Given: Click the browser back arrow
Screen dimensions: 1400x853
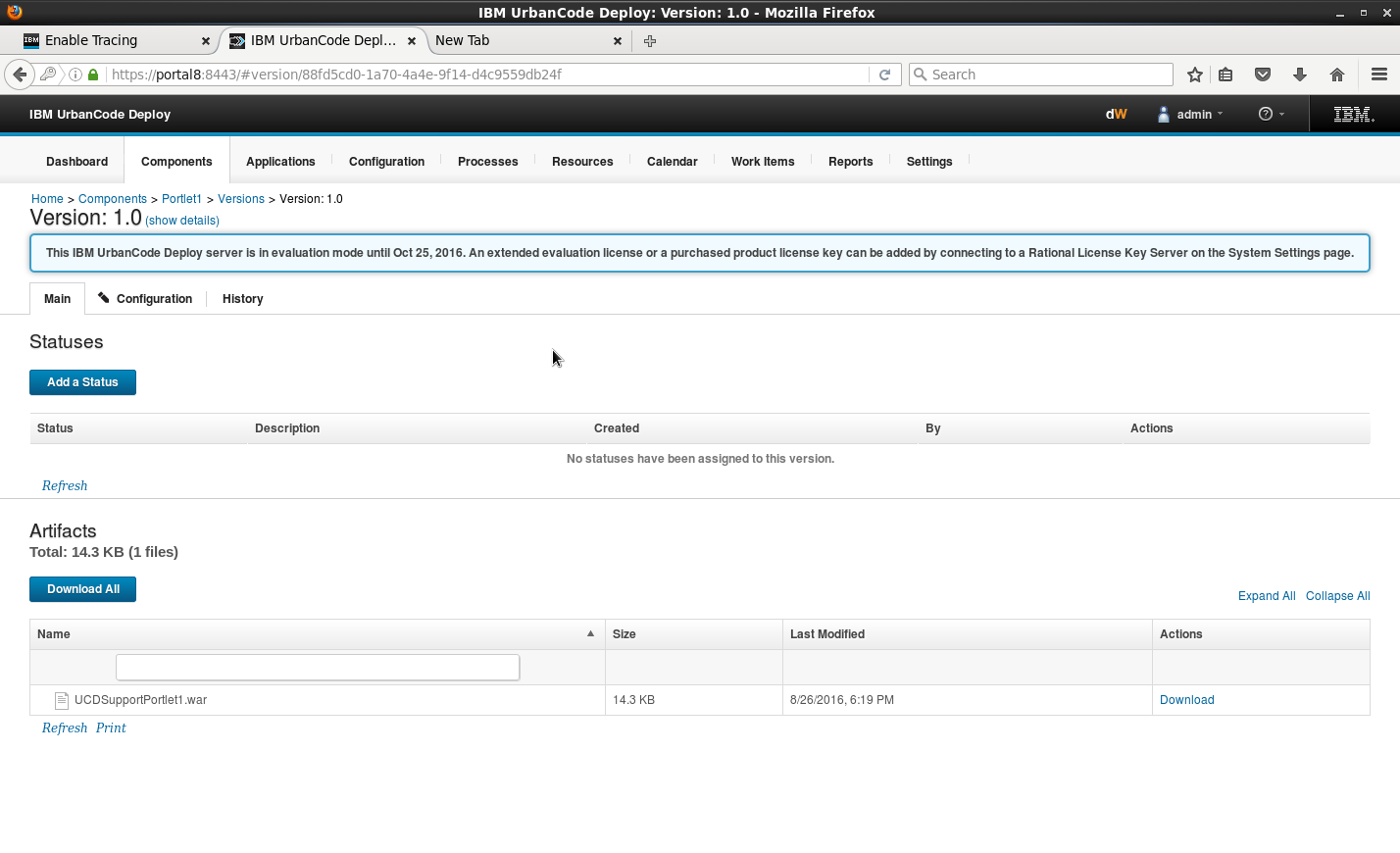Looking at the screenshot, I should (x=20, y=75).
